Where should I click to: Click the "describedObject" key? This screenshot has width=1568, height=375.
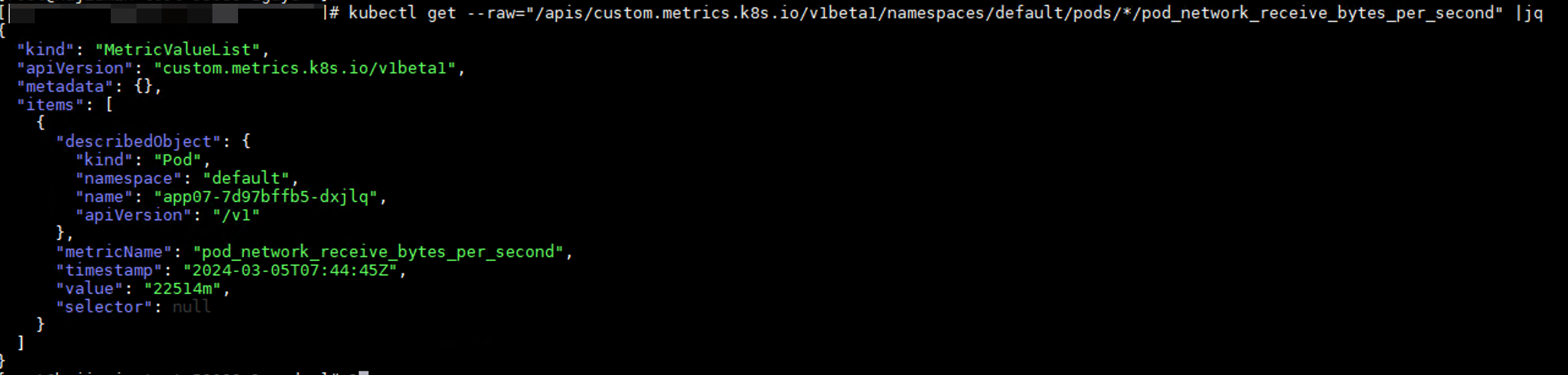pyautogui.click(x=138, y=142)
